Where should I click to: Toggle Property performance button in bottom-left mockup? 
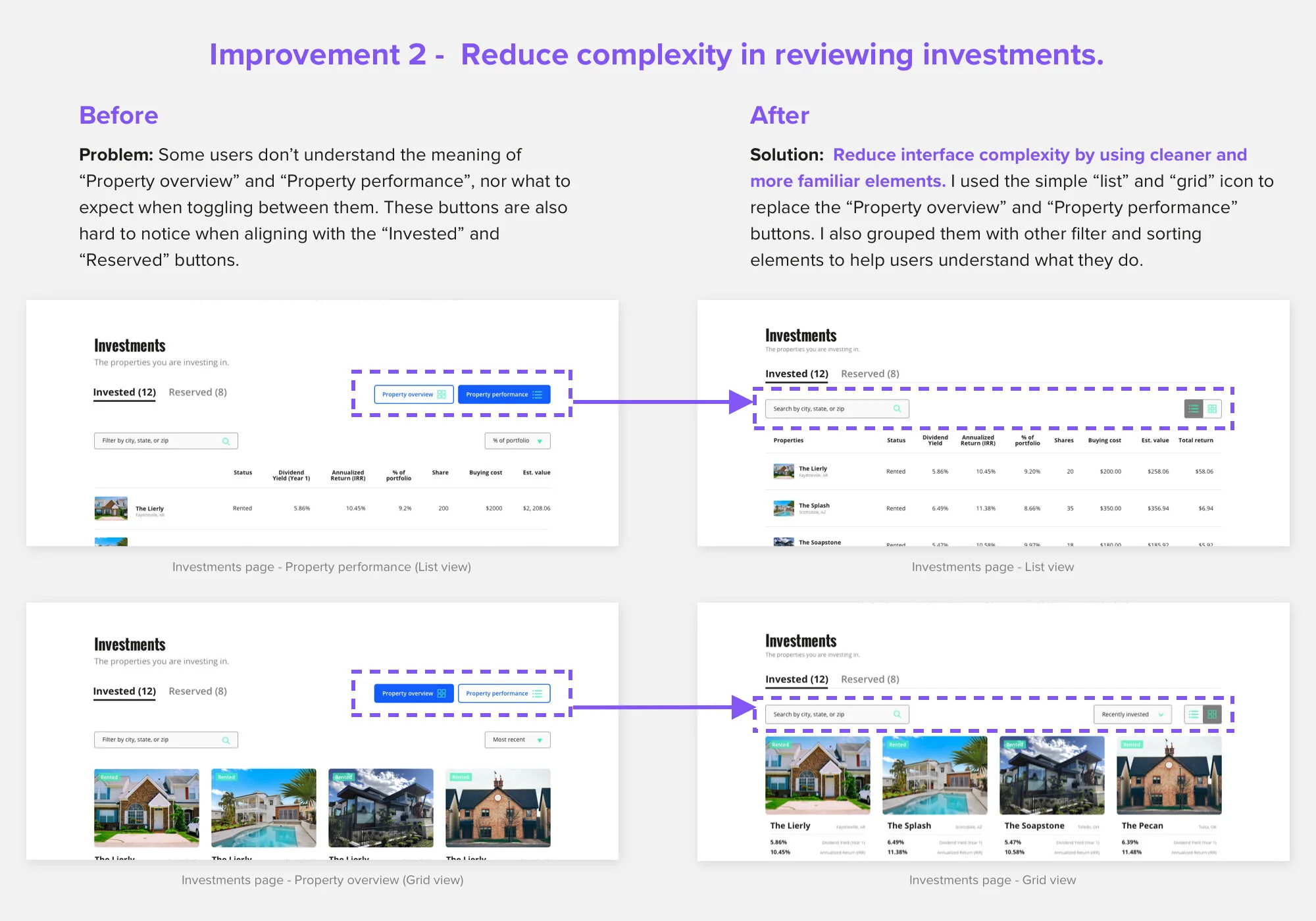(x=504, y=693)
